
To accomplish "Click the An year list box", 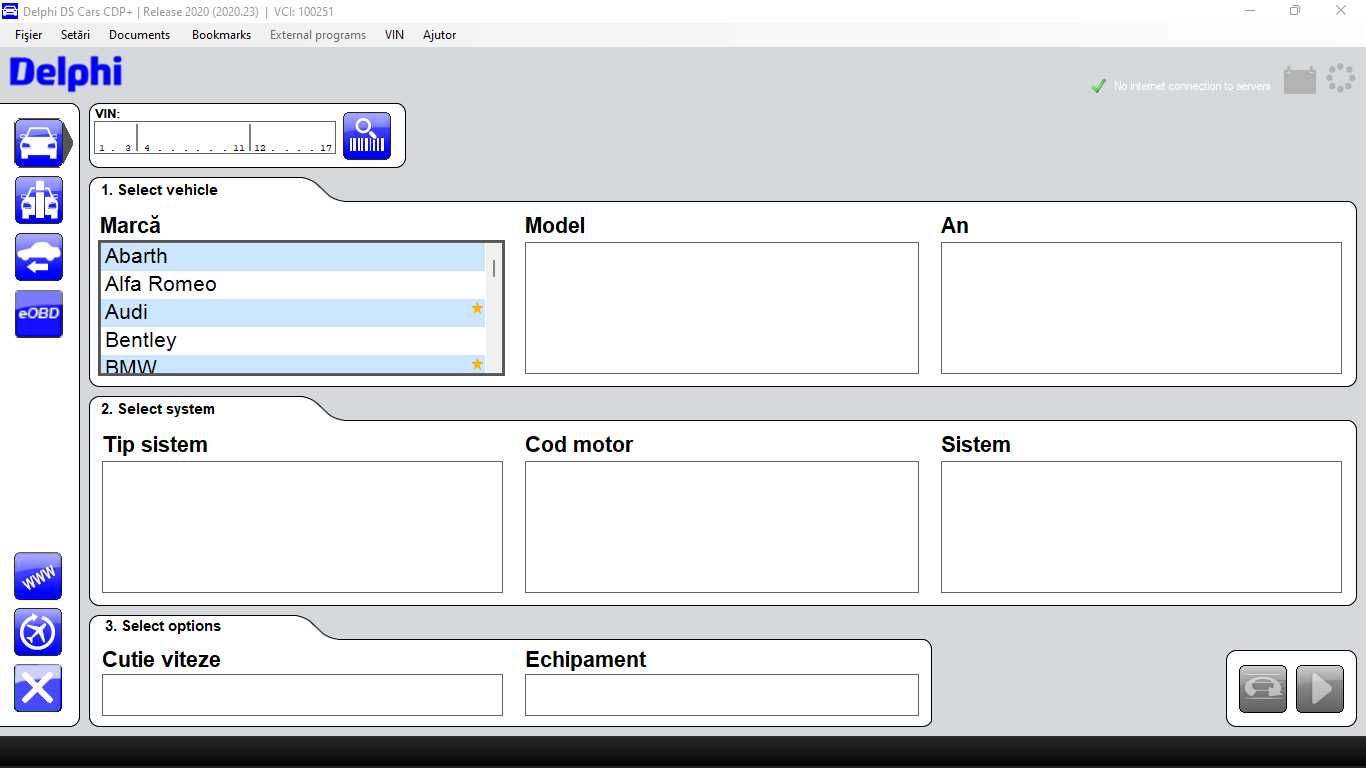I will point(1141,308).
